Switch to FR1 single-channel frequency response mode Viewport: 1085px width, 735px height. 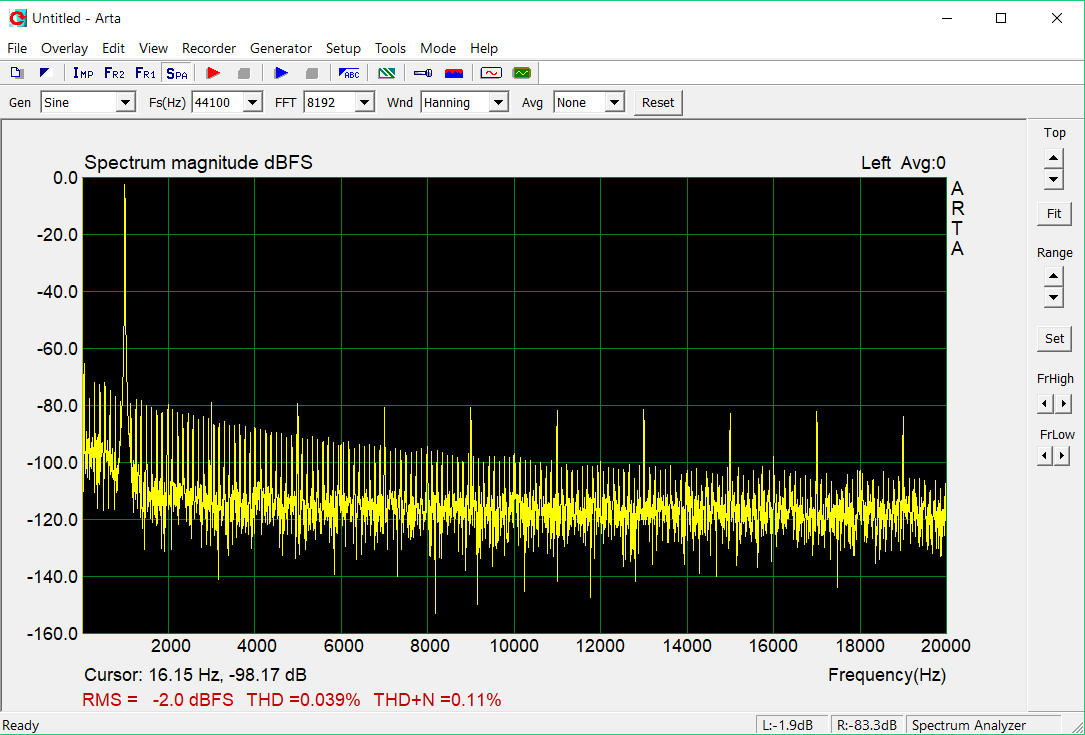[145, 73]
